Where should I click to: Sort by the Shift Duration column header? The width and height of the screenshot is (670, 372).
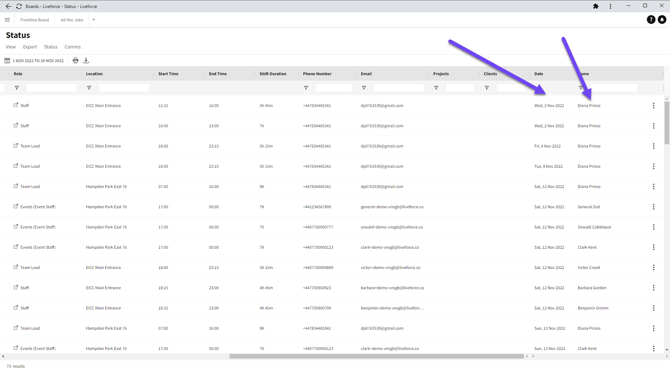pos(273,74)
